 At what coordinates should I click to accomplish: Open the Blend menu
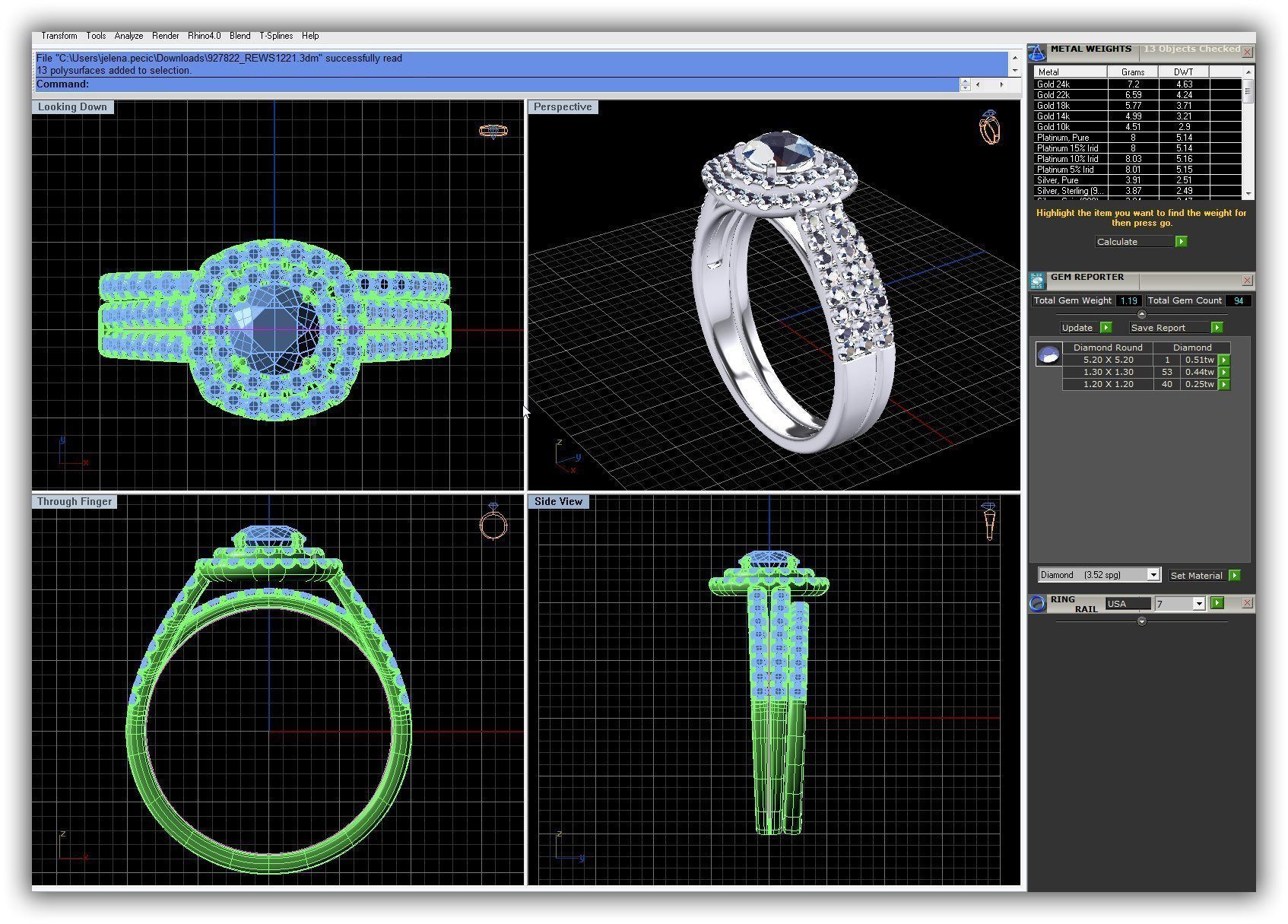240,36
